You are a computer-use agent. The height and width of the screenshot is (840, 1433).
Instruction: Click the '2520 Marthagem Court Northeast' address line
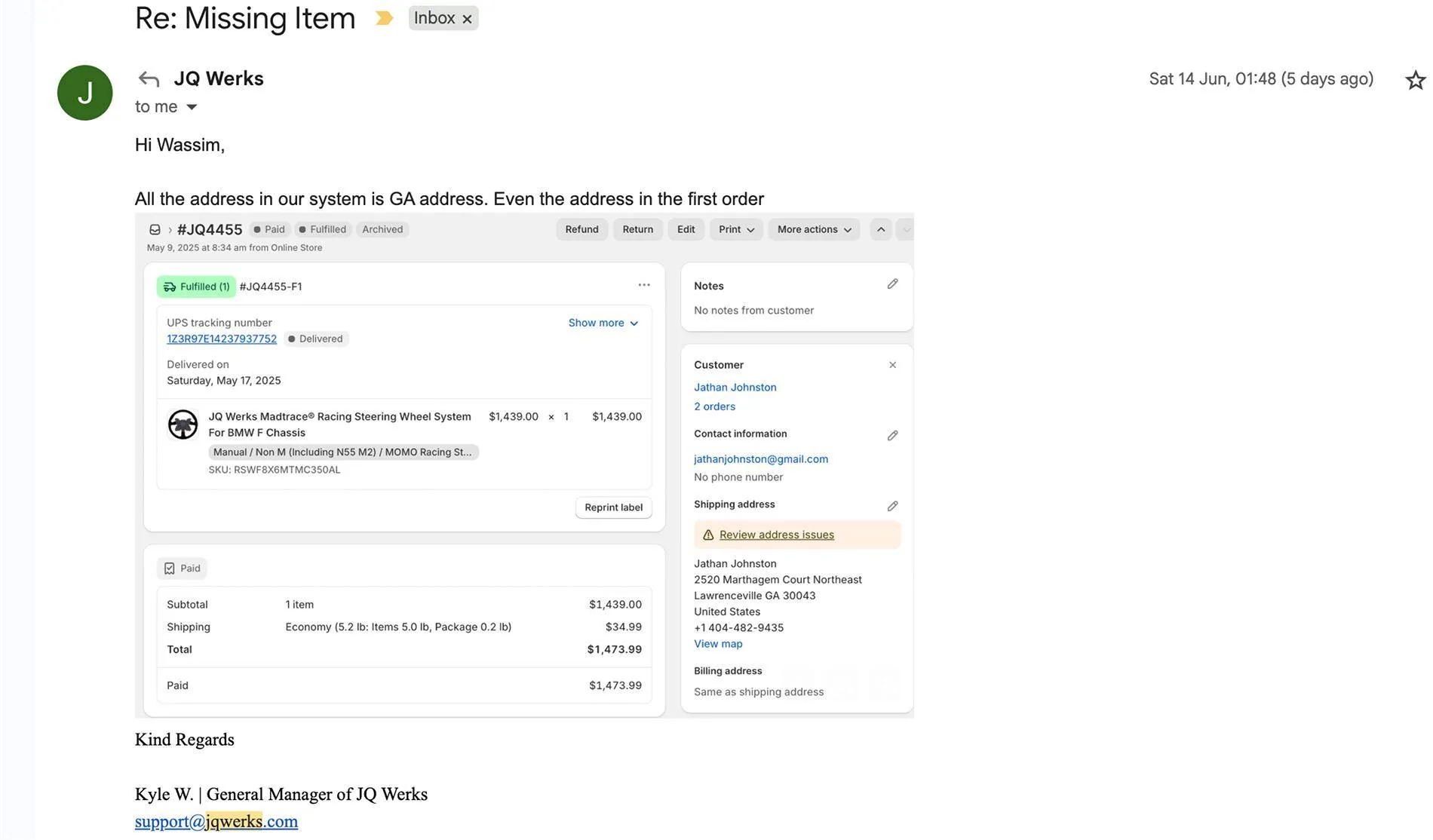point(778,580)
